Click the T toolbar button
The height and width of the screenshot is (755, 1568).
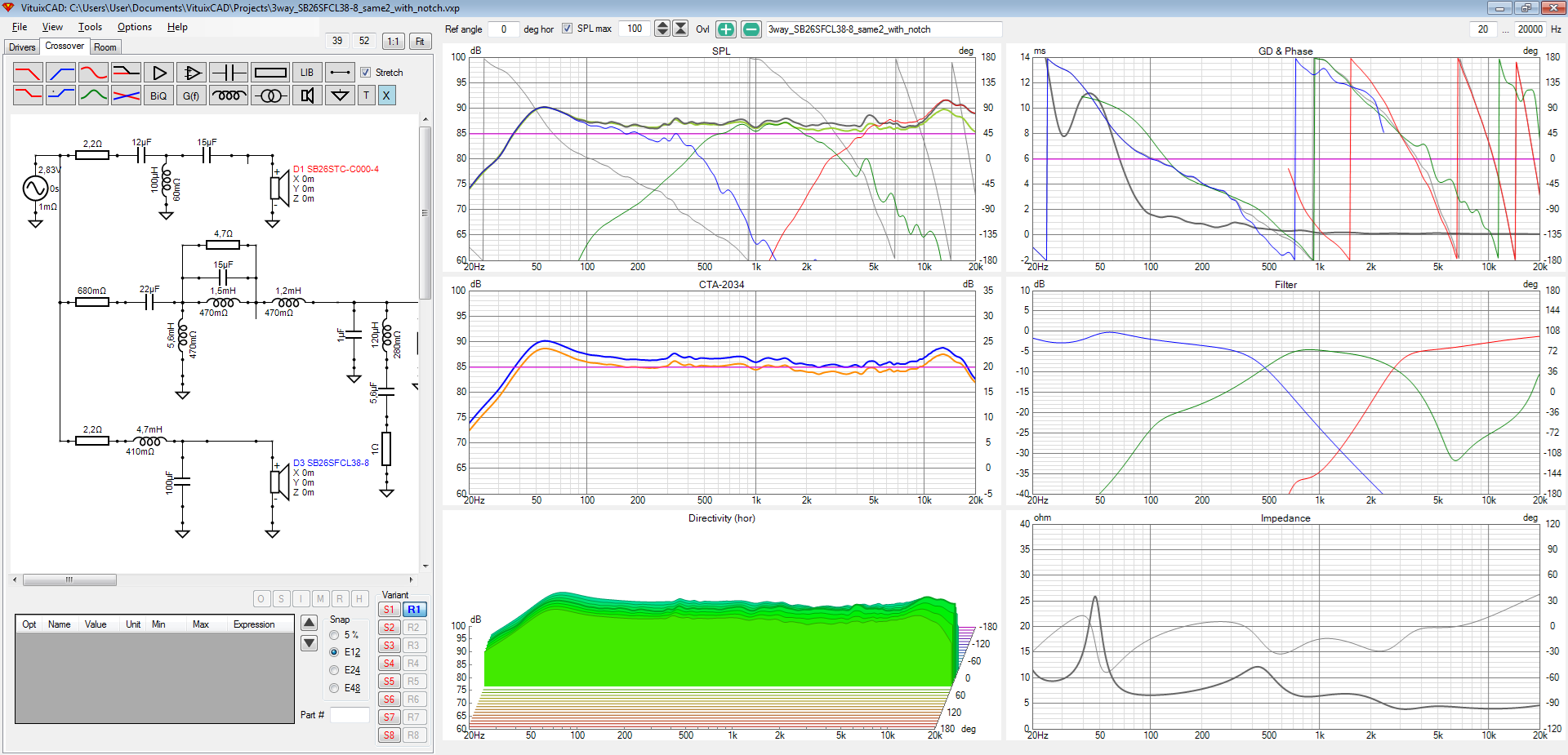(x=367, y=95)
